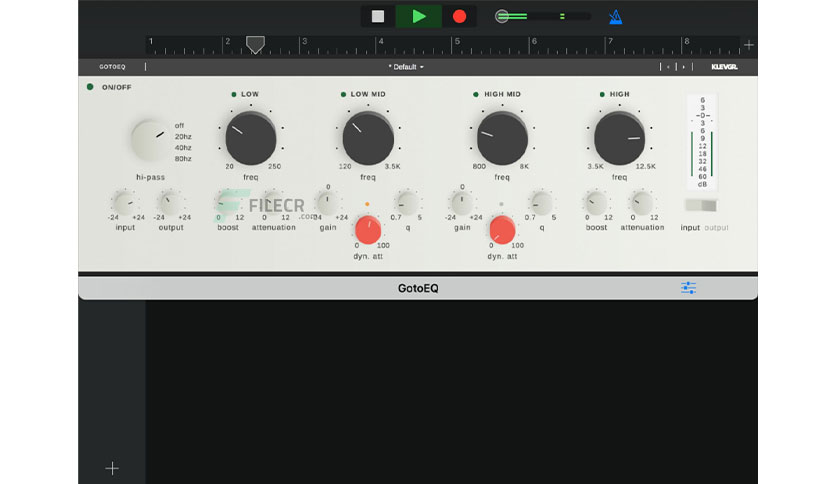This screenshot has width=836, height=484.
Task: Toggle the HIGH MID band enable light
Action: tap(476, 94)
